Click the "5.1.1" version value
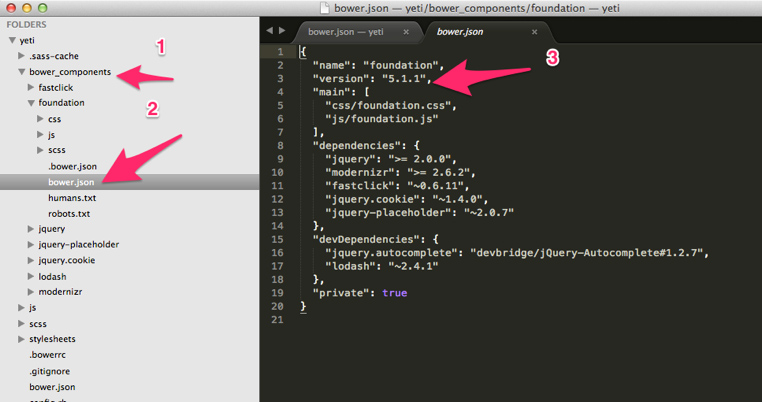 pos(404,79)
